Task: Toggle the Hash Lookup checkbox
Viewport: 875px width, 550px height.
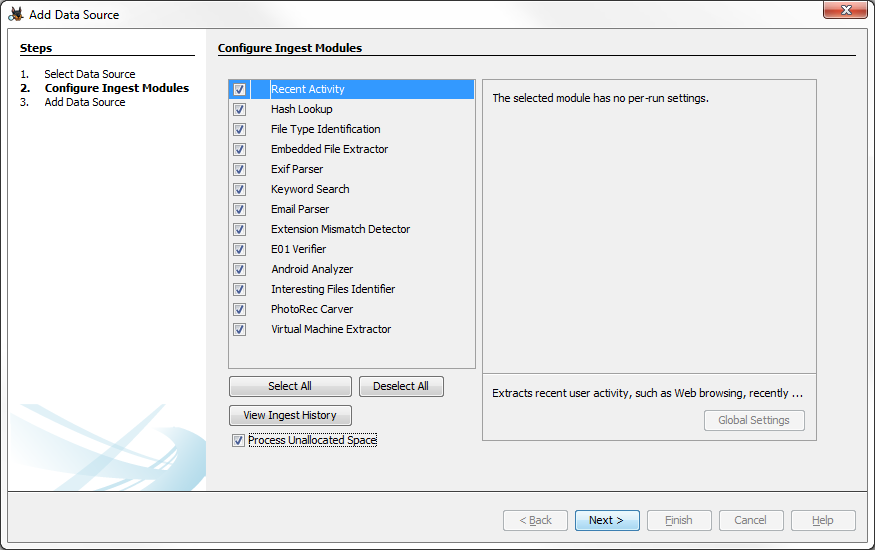Action: pyautogui.click(x=240, y=110)
